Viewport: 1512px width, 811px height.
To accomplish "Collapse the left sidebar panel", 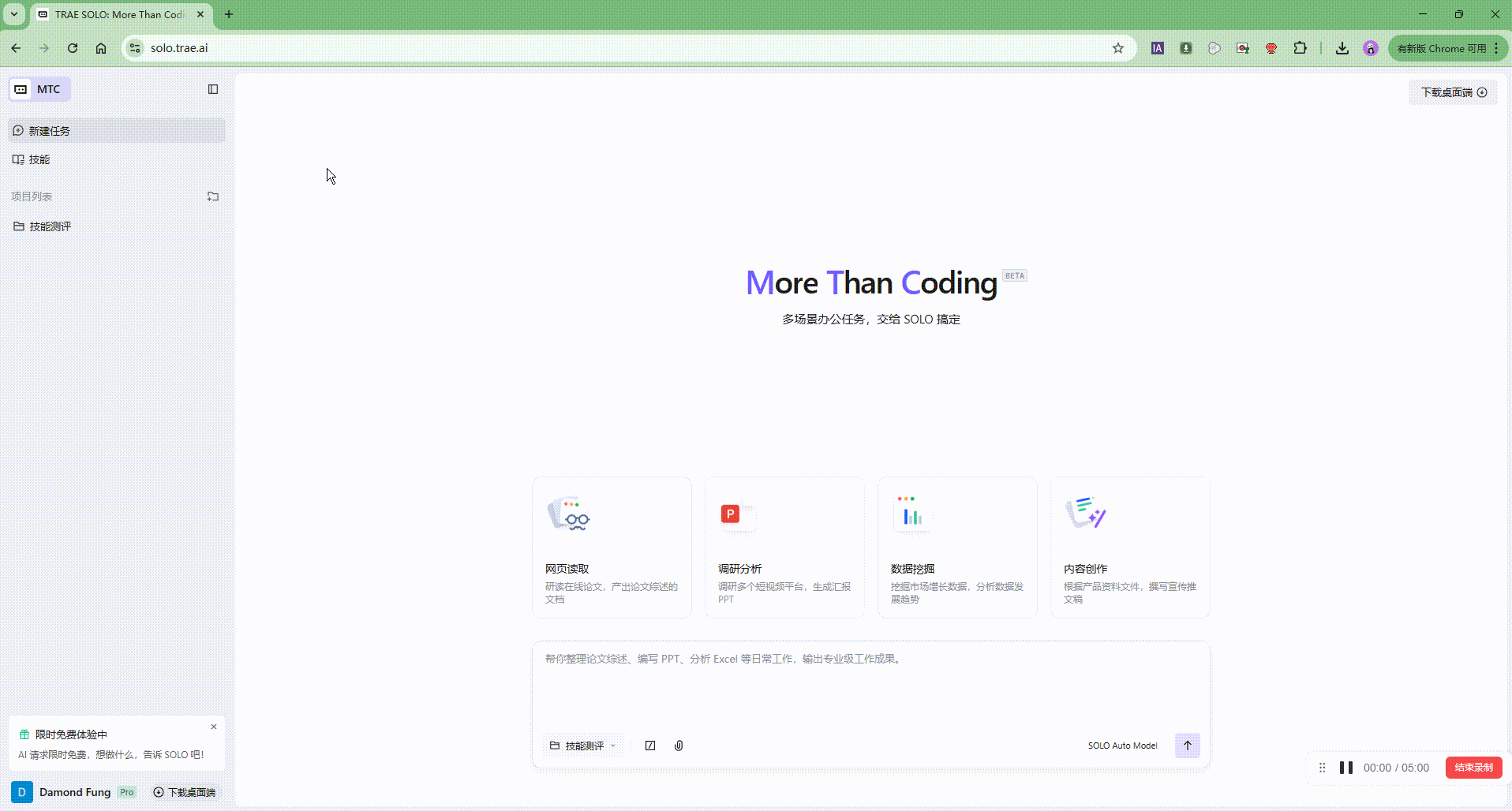I will tap(212, 89).
